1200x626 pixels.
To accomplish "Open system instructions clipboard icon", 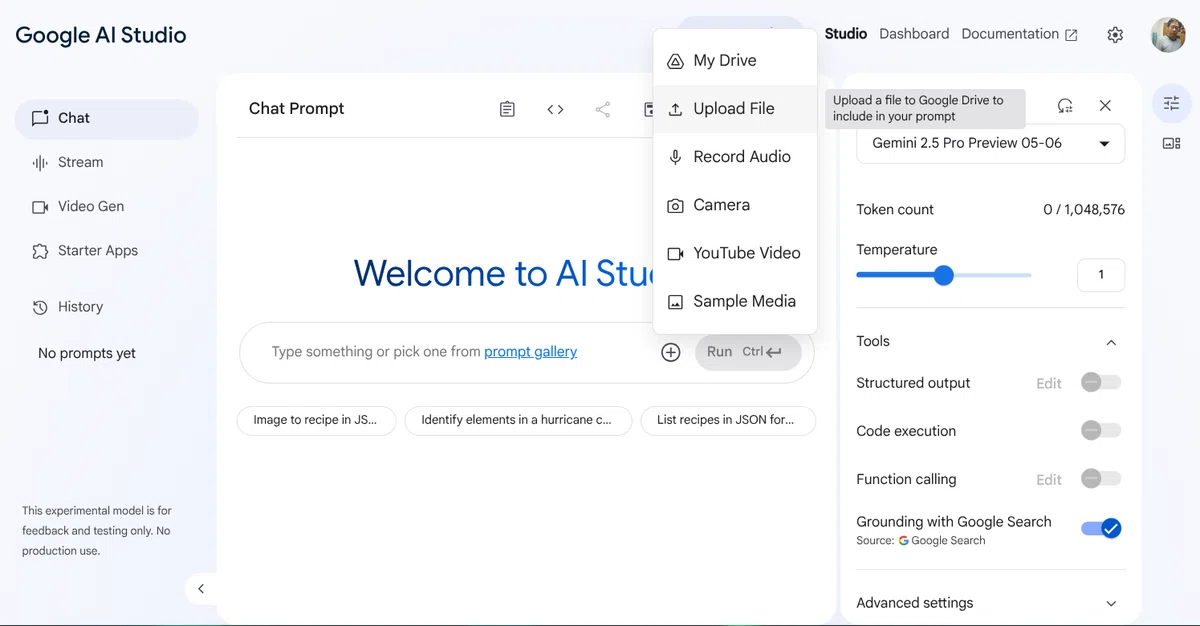I will 507,109.
